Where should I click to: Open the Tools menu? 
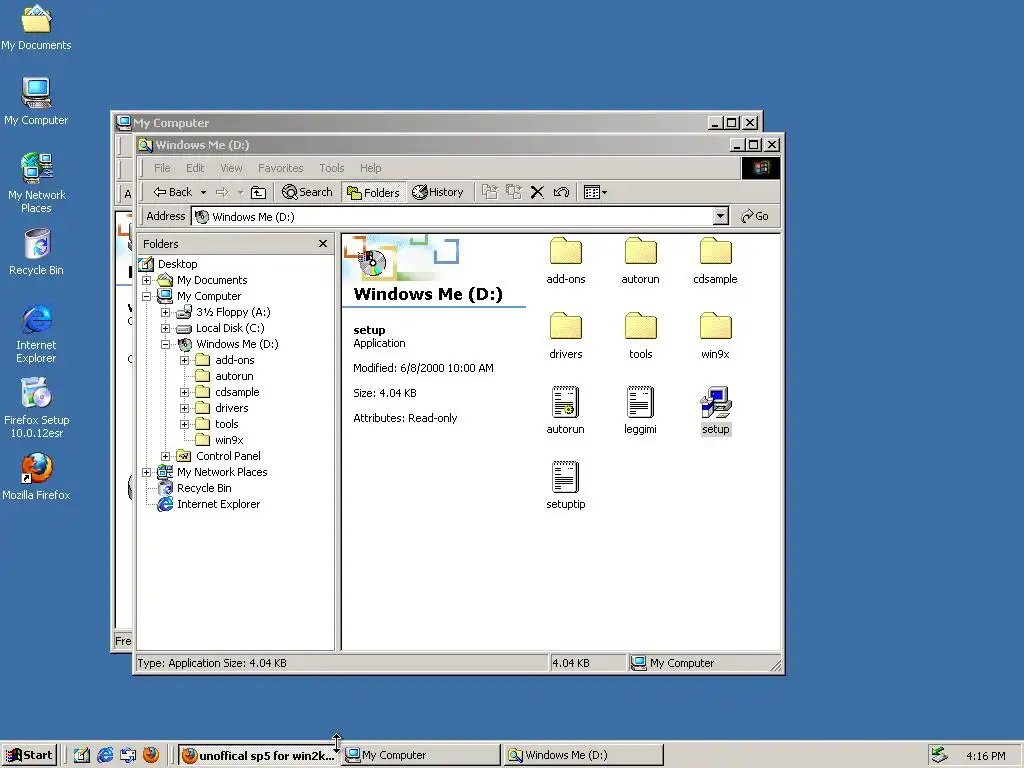click(332, 168)
